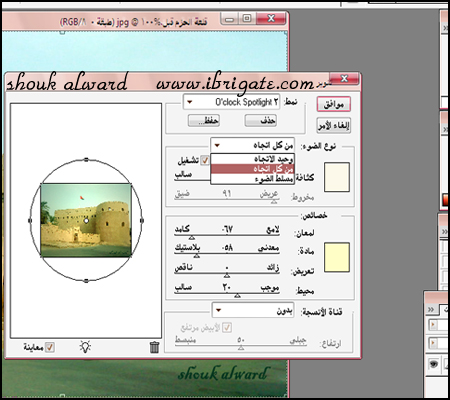
Task: Click the bottom handle of light circle
Action: tap(86, 281)
